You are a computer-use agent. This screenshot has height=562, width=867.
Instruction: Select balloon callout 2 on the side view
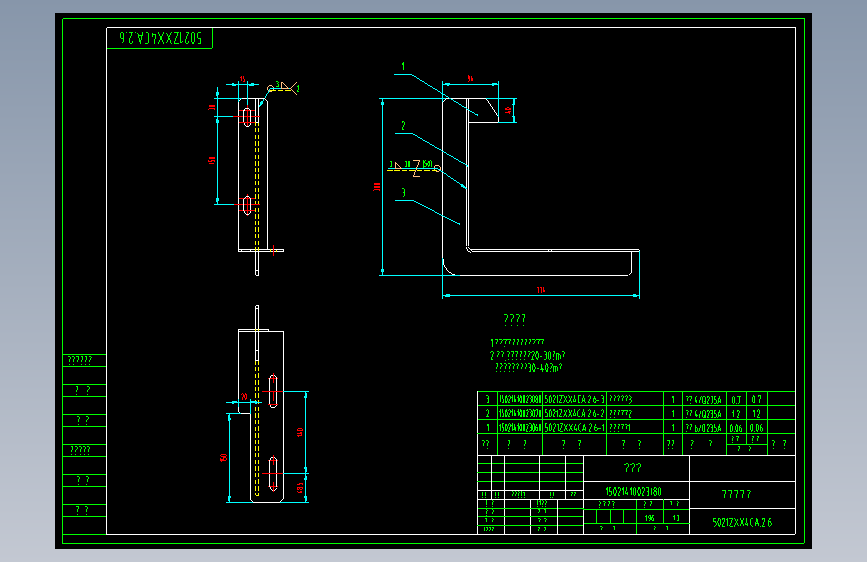pyautogui.click(x=404, y=126)
